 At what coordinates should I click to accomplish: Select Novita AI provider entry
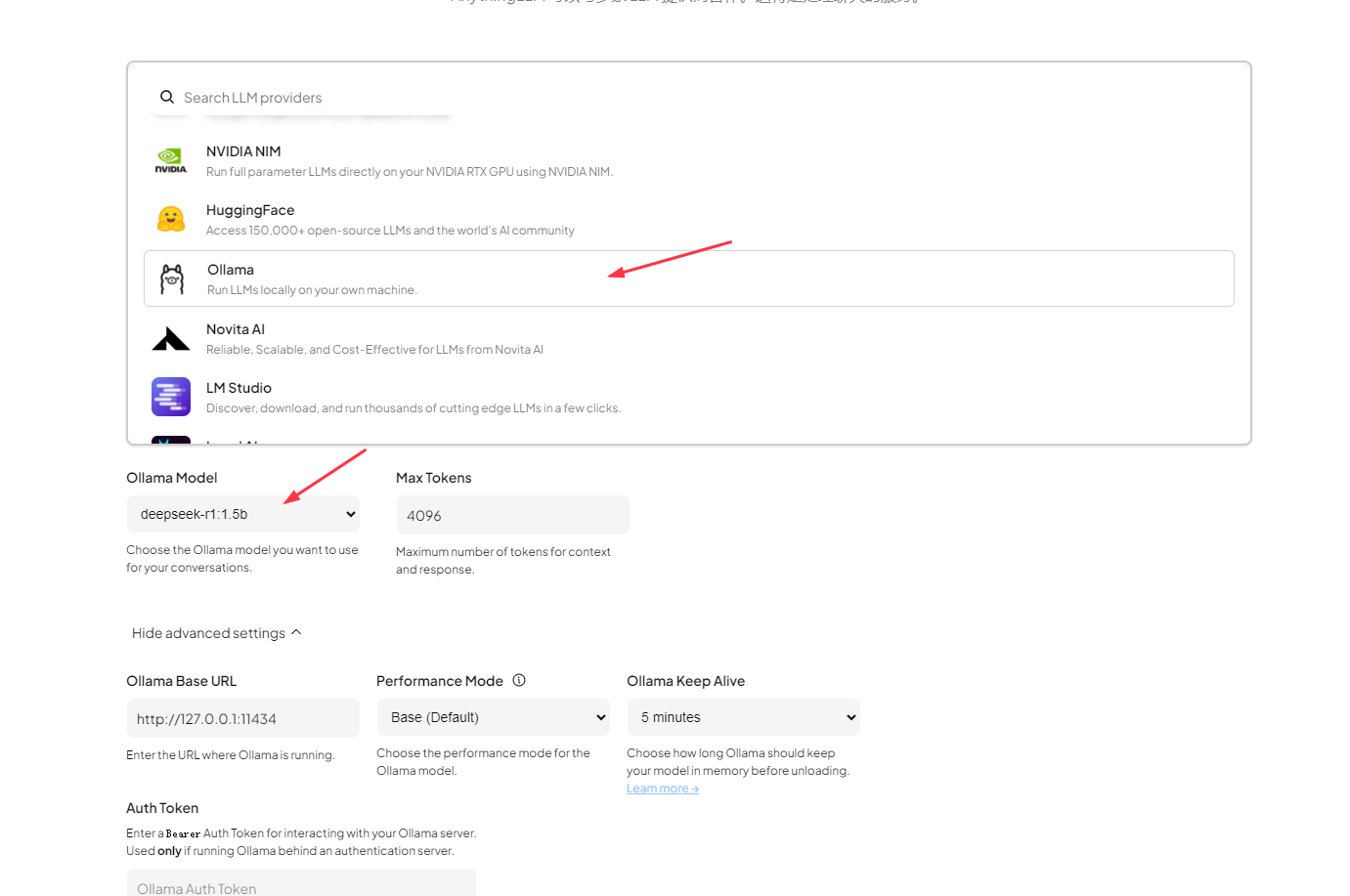[689, 338]
